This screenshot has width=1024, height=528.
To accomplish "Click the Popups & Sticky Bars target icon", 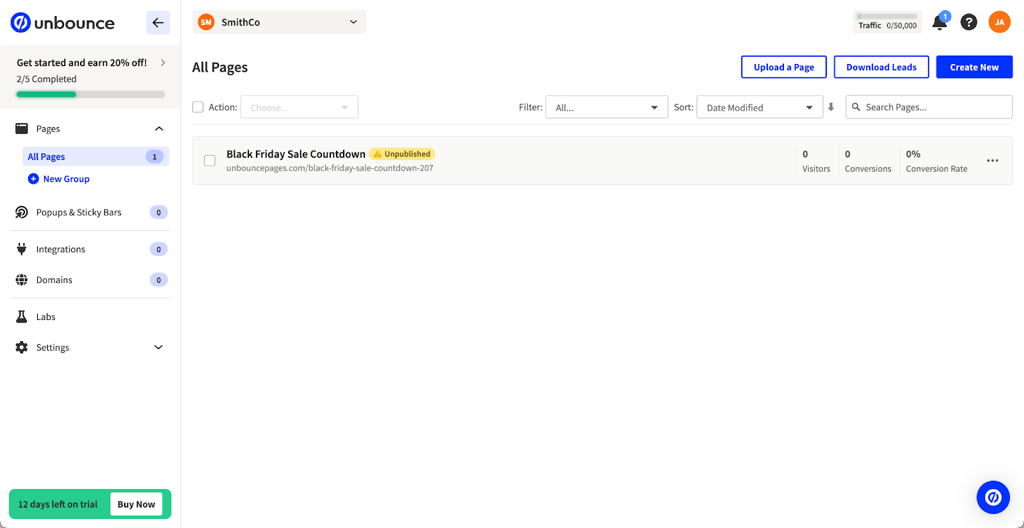I will 22,212.
